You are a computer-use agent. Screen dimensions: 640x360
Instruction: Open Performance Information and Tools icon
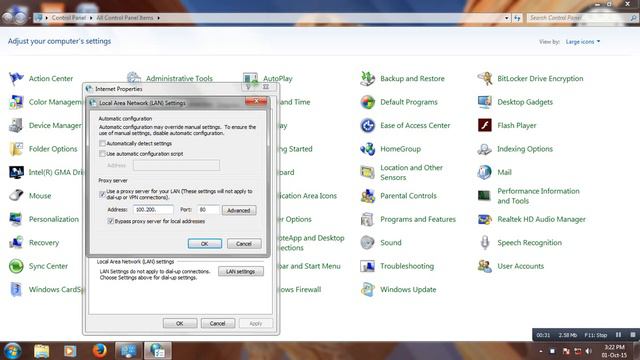coord(484,196)
